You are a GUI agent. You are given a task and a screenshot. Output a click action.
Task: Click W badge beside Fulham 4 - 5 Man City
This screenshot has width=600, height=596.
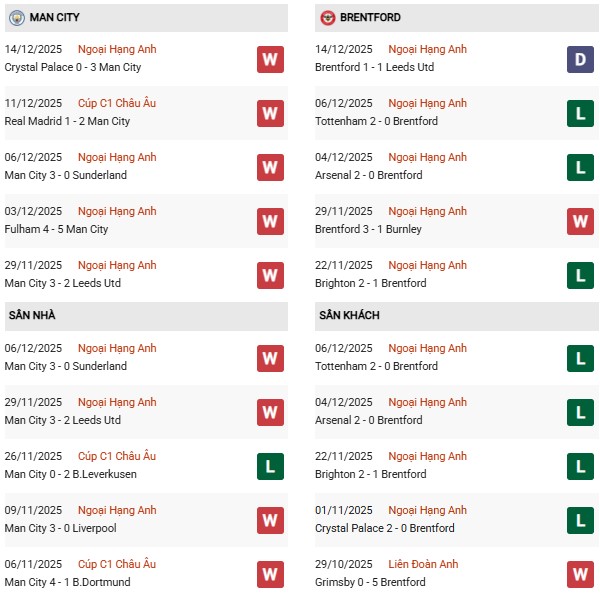pos(270,221)
